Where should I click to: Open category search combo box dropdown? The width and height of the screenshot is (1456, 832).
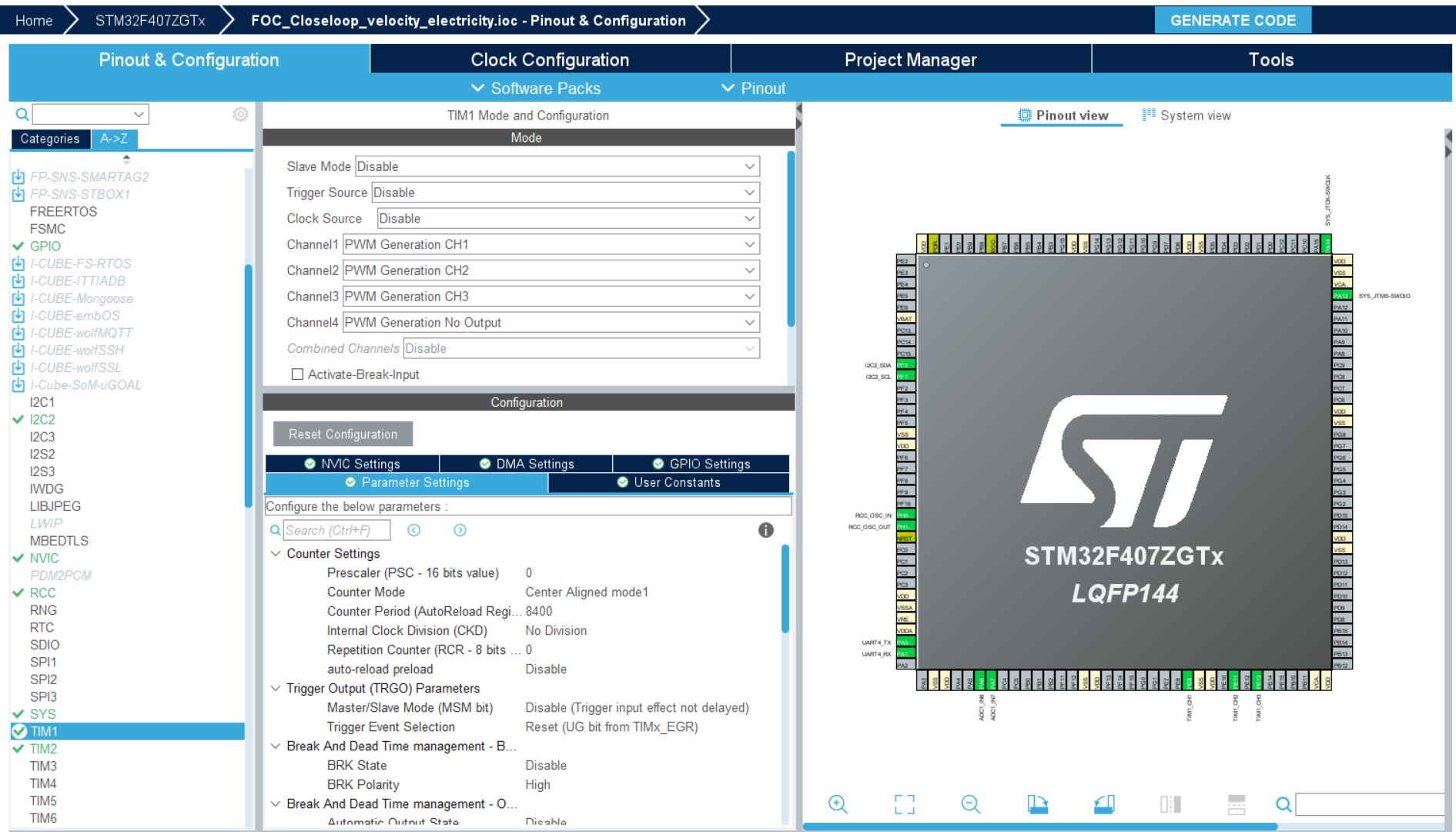pos(139,115)
